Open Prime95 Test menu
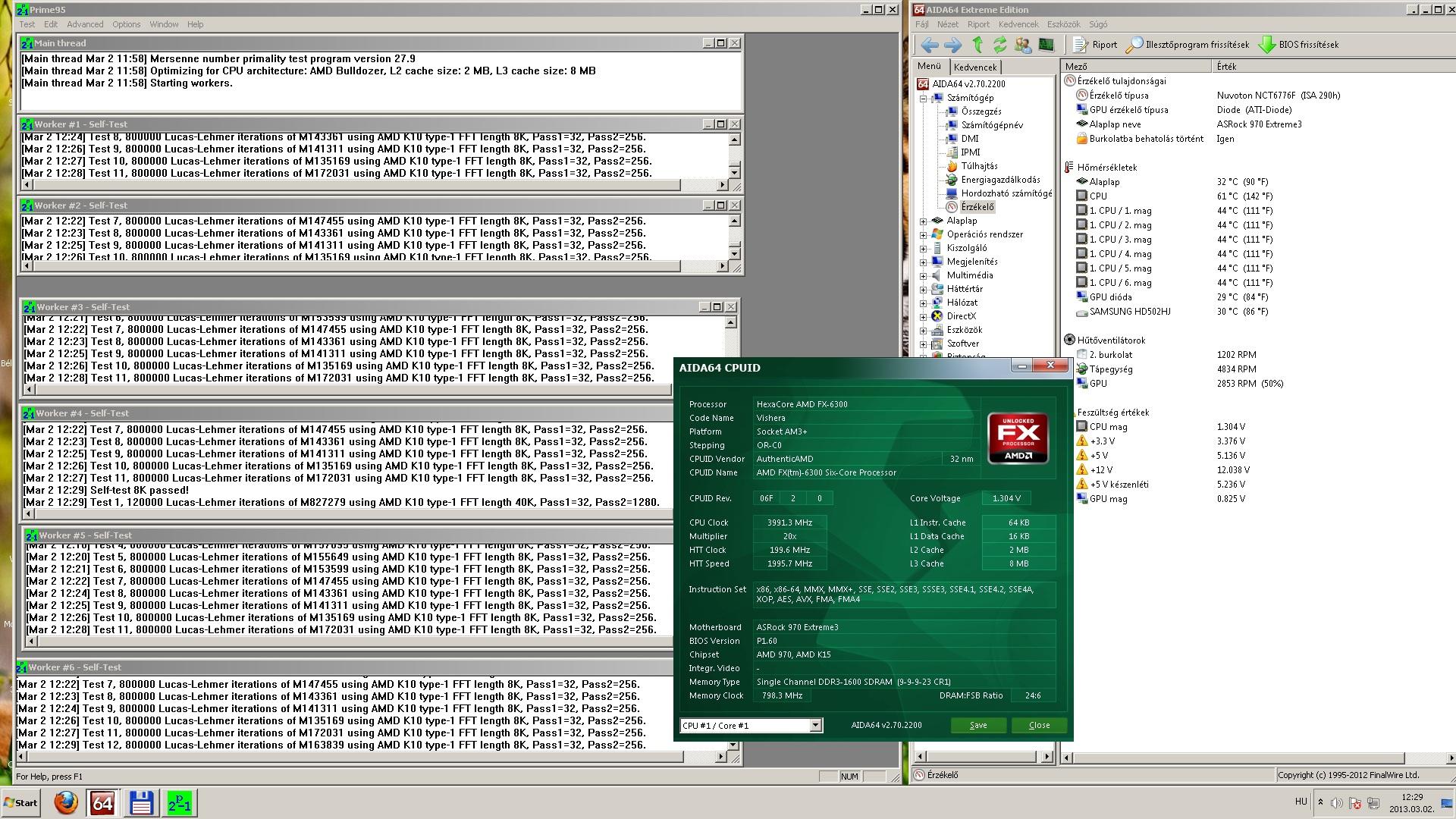 (x=27, y=24)
